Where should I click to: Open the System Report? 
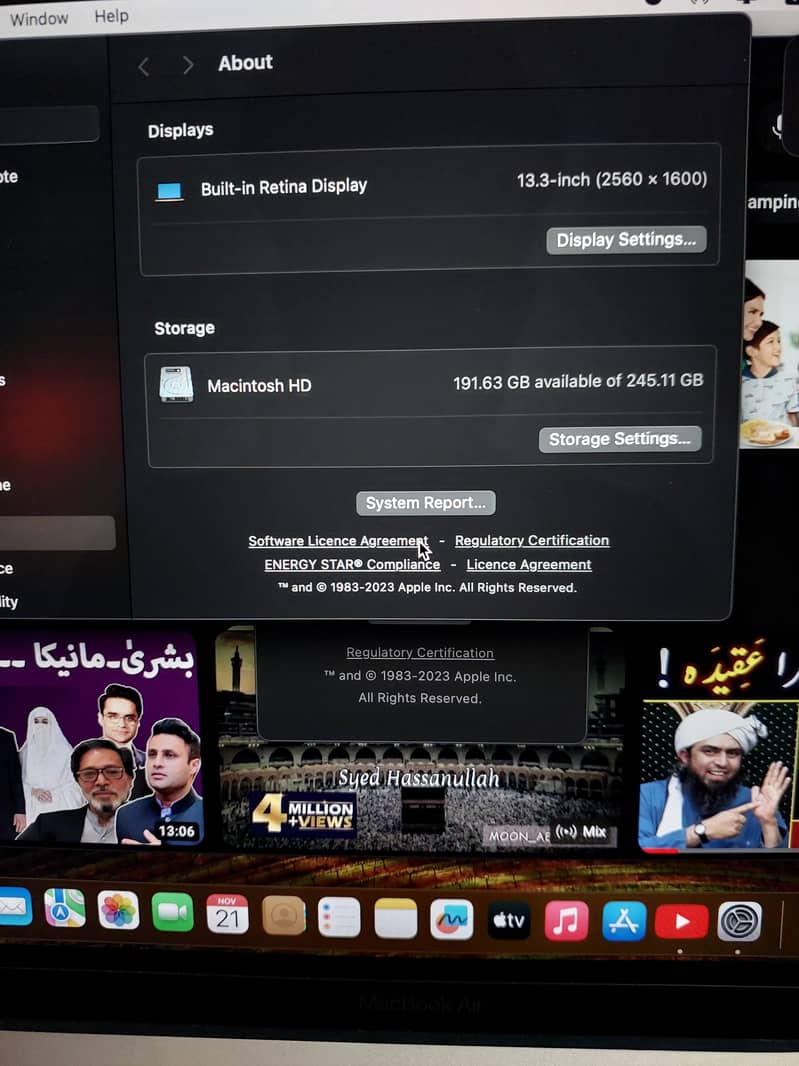pyautogui.click(x=426, y=503)
